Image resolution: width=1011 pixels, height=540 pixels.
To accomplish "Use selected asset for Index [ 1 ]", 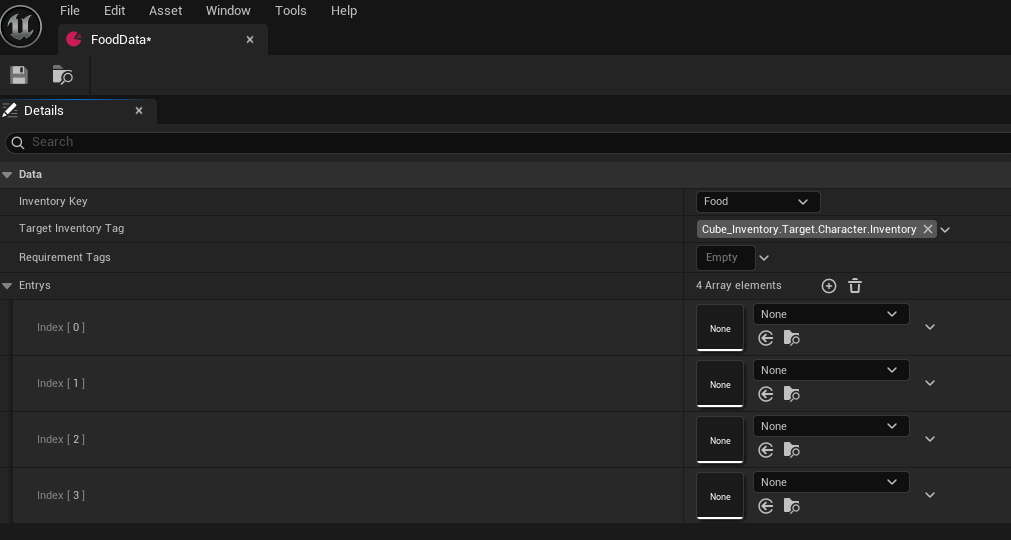I will click(765, 394).
